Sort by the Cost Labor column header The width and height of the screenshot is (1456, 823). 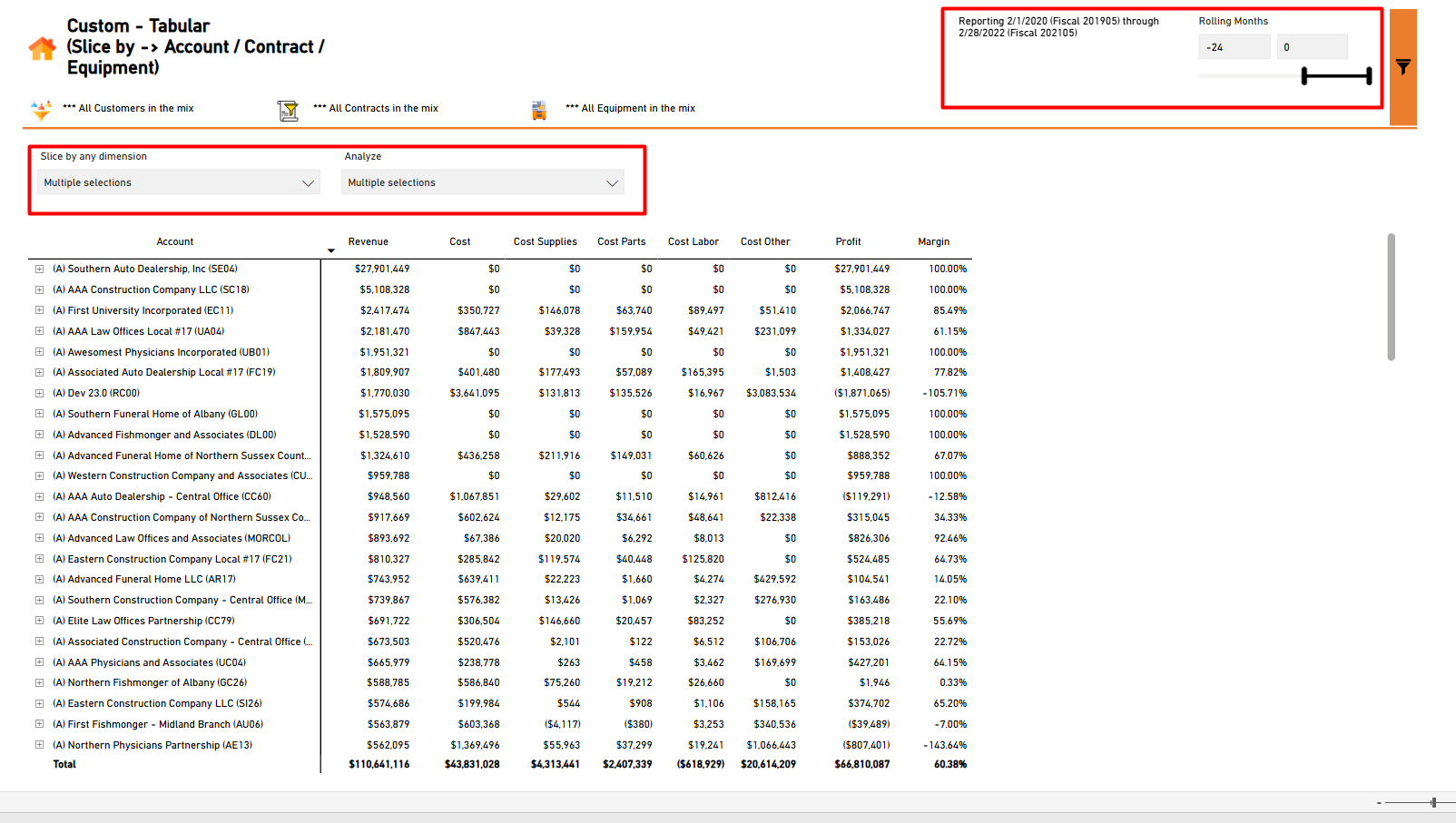[693, 241]
